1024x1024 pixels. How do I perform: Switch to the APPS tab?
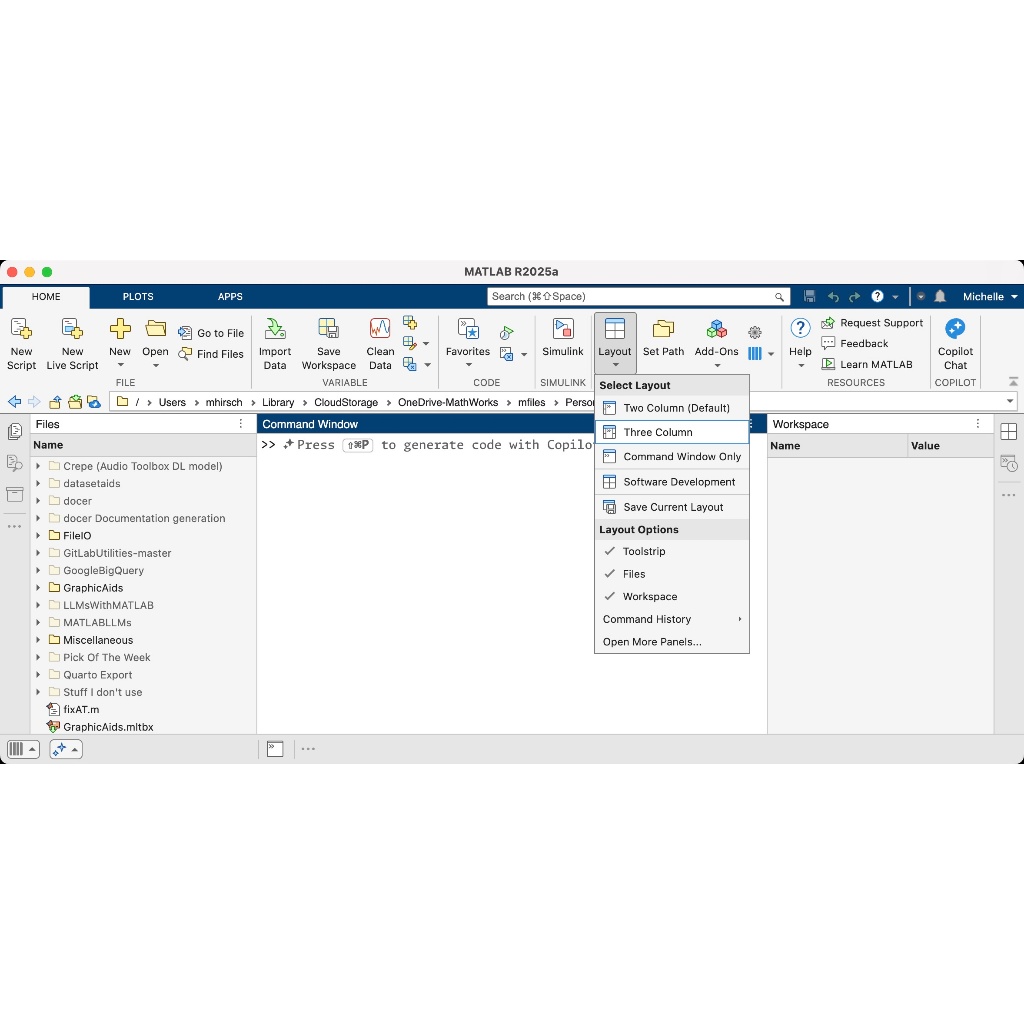click(x=230, y=296)
